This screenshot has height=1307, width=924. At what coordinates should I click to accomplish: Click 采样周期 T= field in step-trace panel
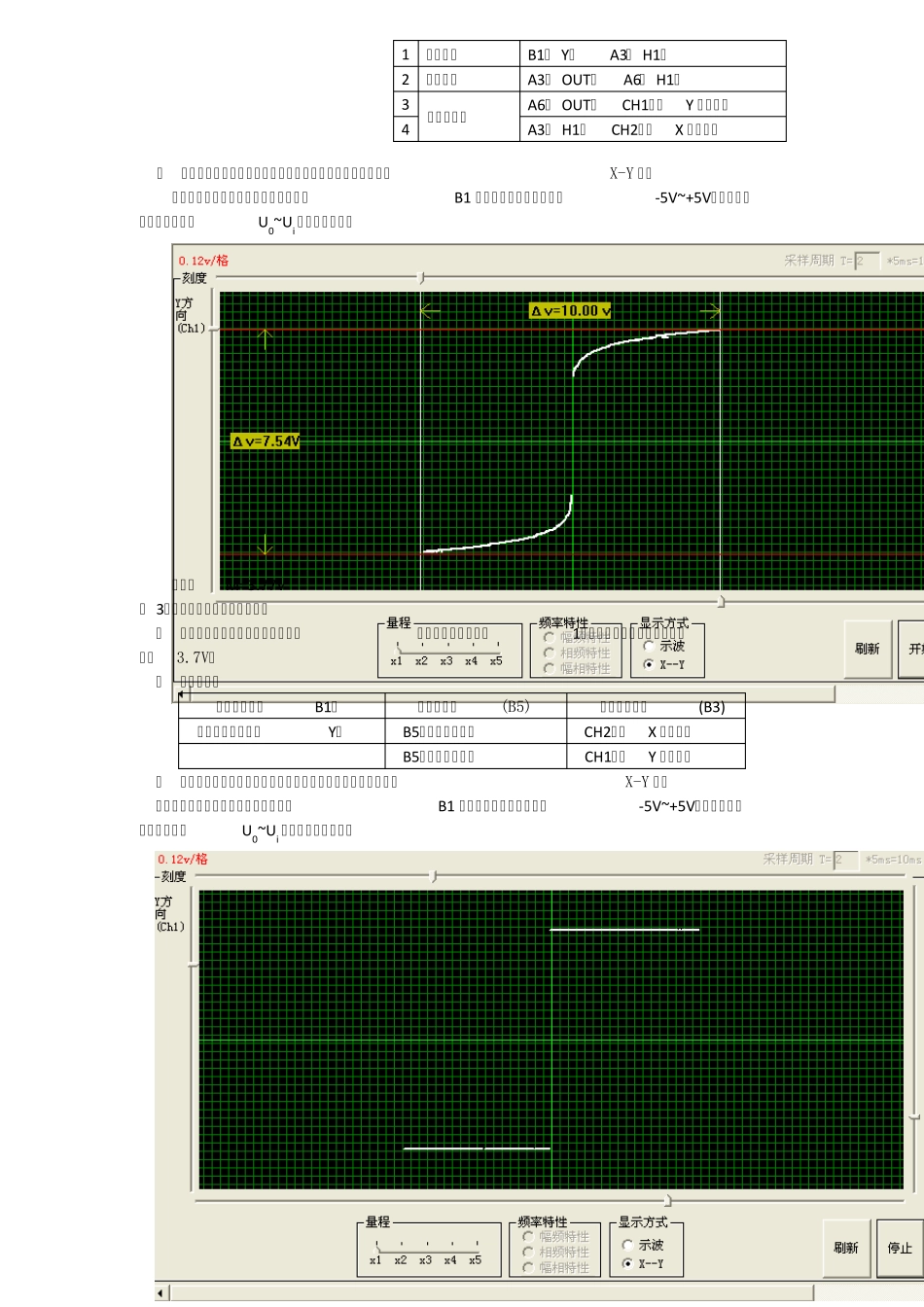[x=845, y=860]
